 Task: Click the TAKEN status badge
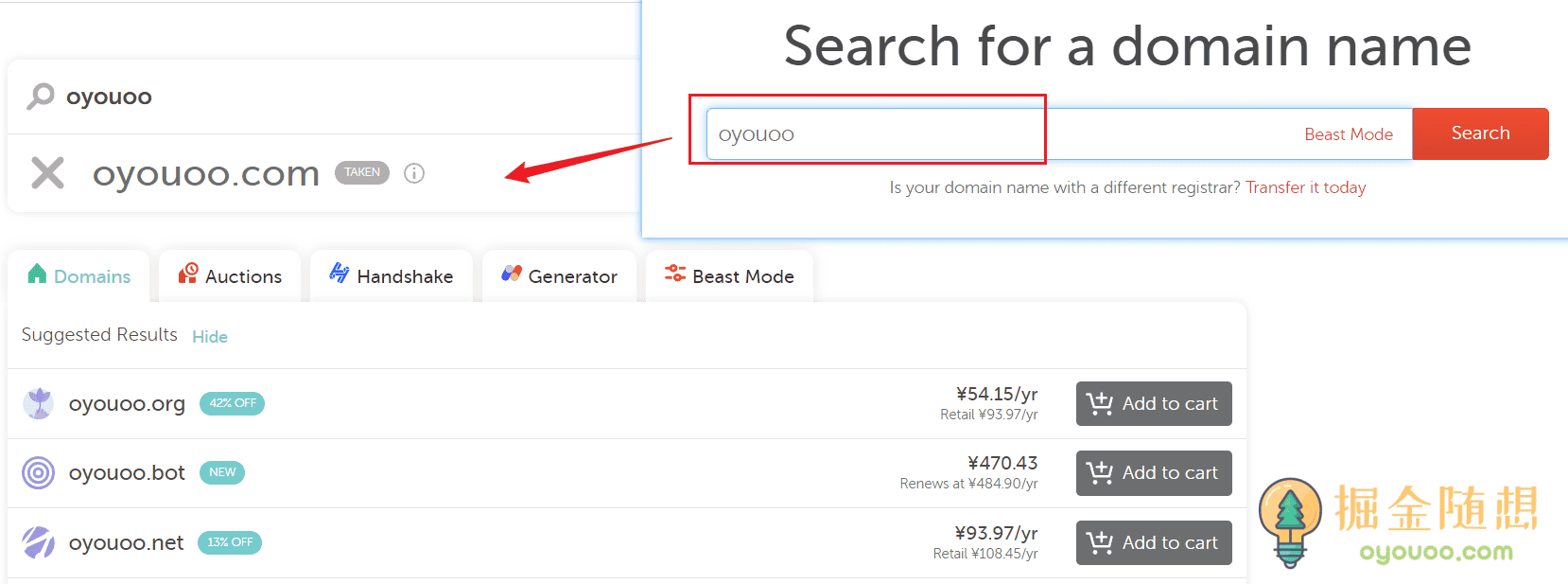362,172
